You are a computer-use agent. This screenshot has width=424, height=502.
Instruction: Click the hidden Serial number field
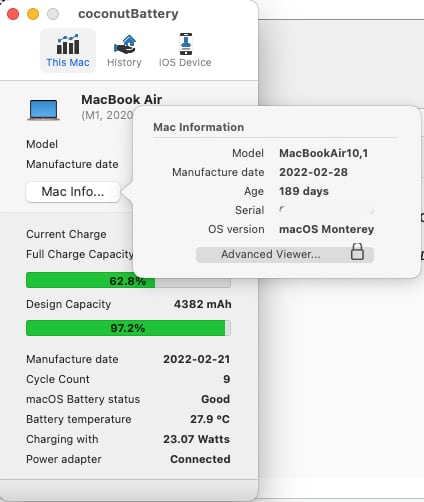point(327,210)
